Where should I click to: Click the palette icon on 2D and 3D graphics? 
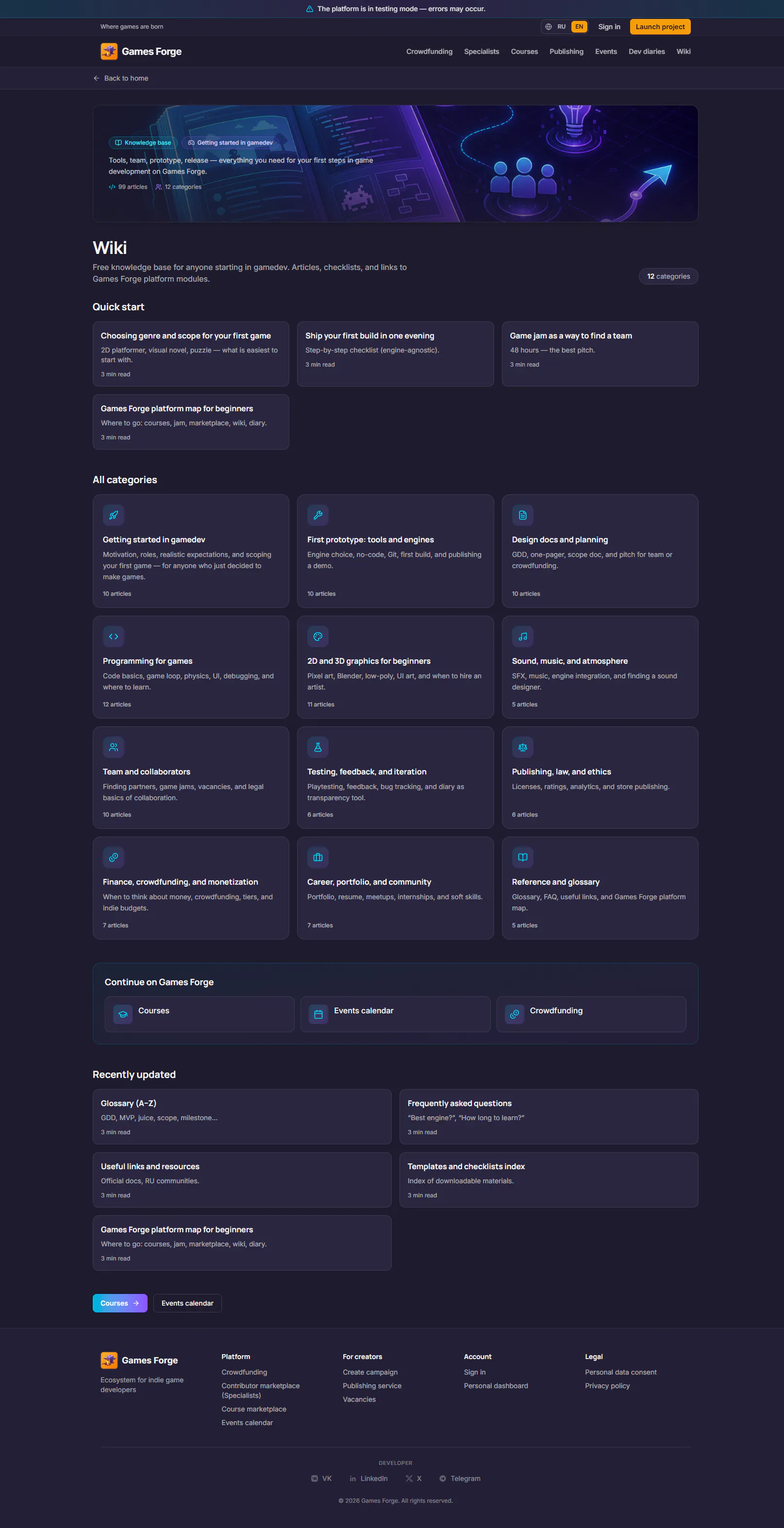(x=318, y=637)
